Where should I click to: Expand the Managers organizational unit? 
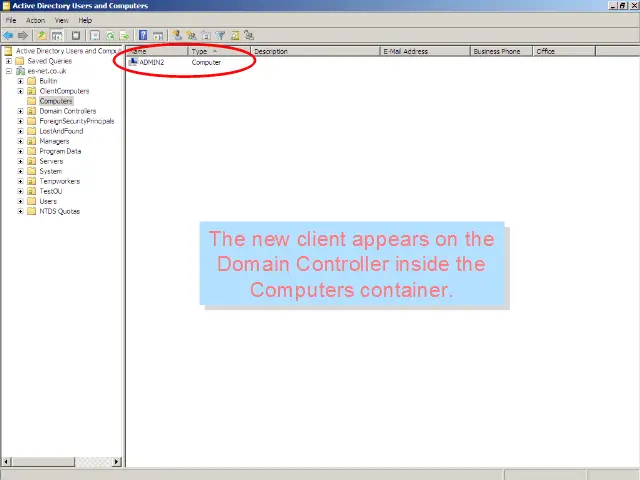(20, 141)
